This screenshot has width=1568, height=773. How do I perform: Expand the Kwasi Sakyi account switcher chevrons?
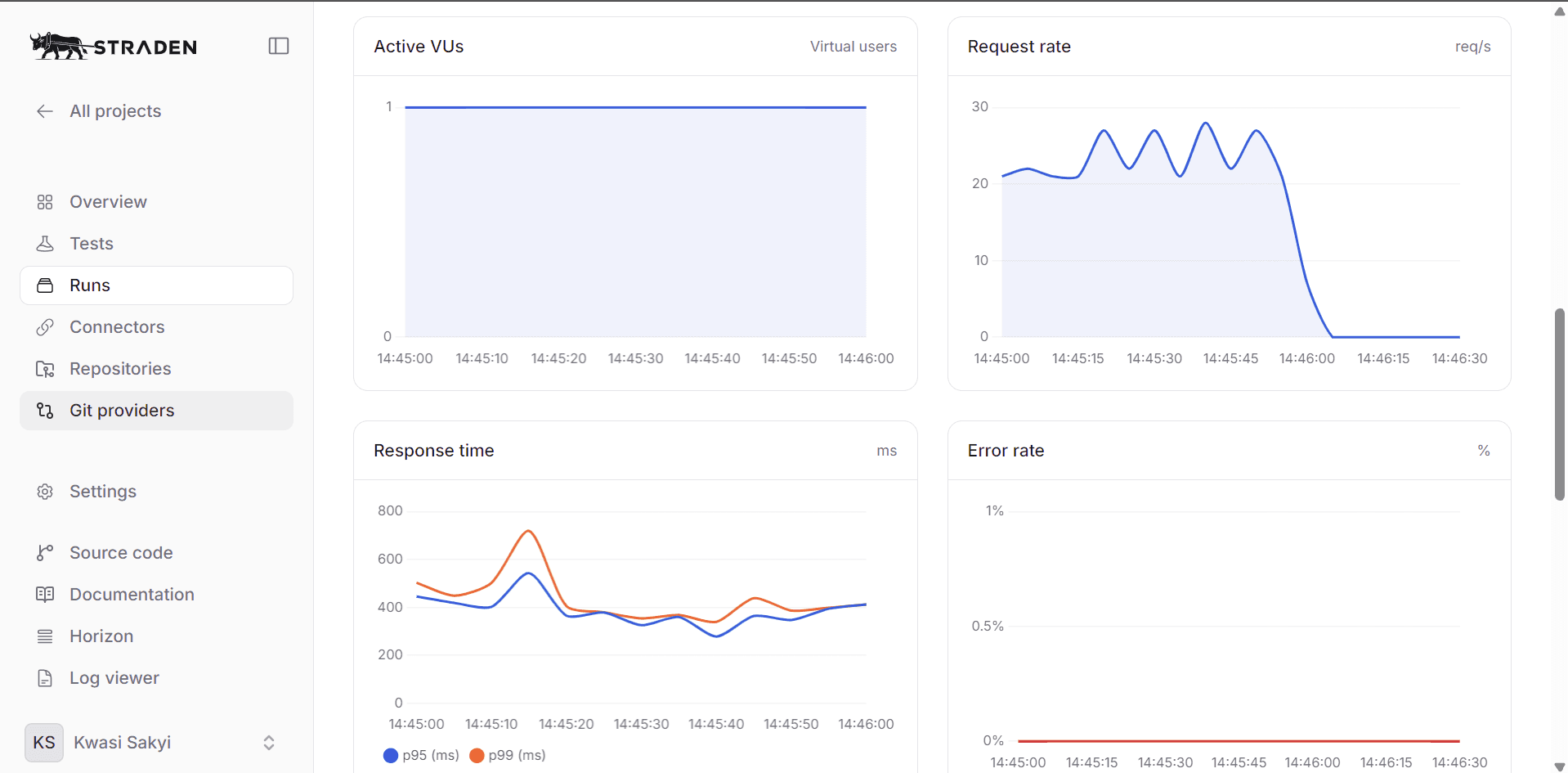[x=269, y=743]
